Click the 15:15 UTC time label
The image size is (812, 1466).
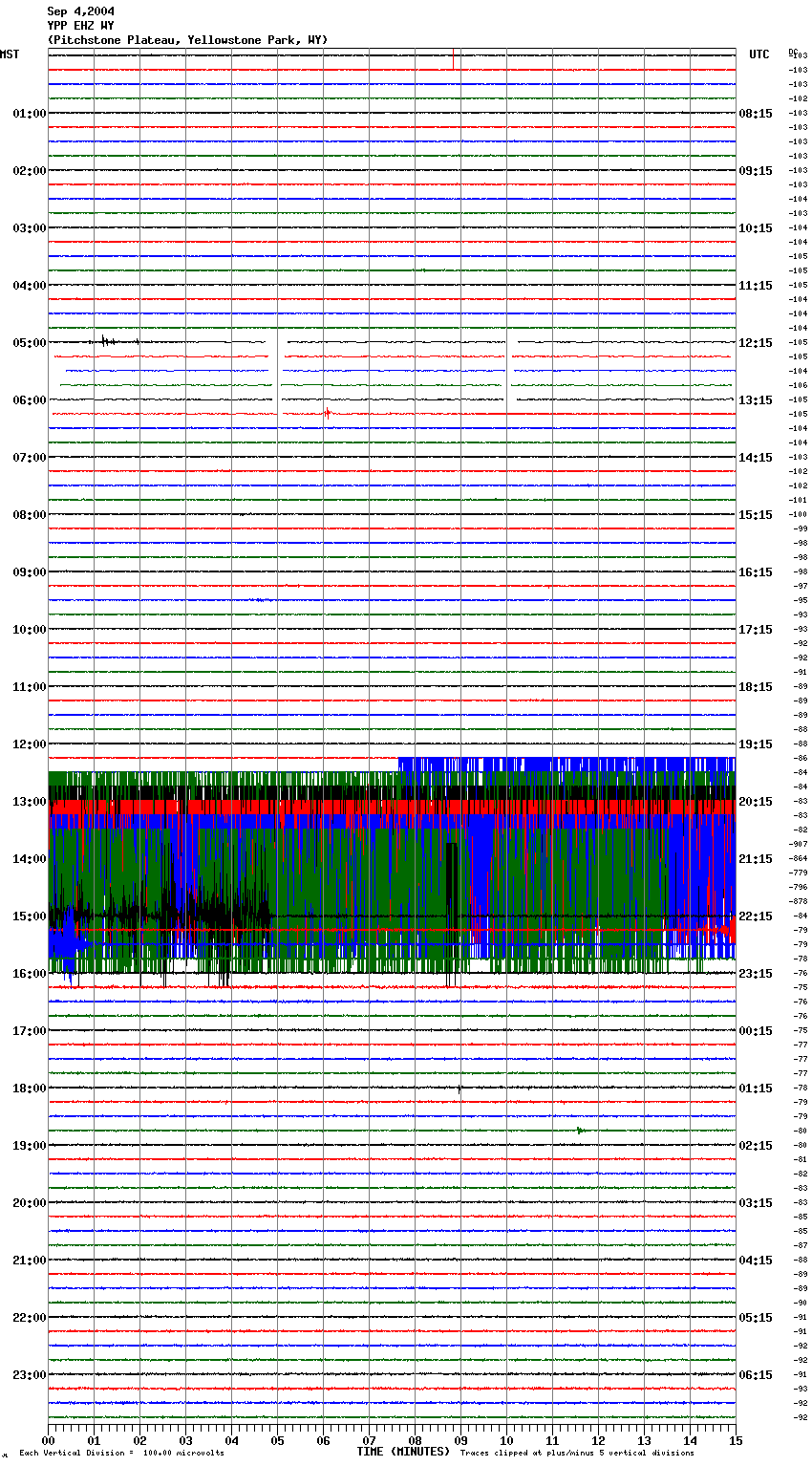coord(756,515)
